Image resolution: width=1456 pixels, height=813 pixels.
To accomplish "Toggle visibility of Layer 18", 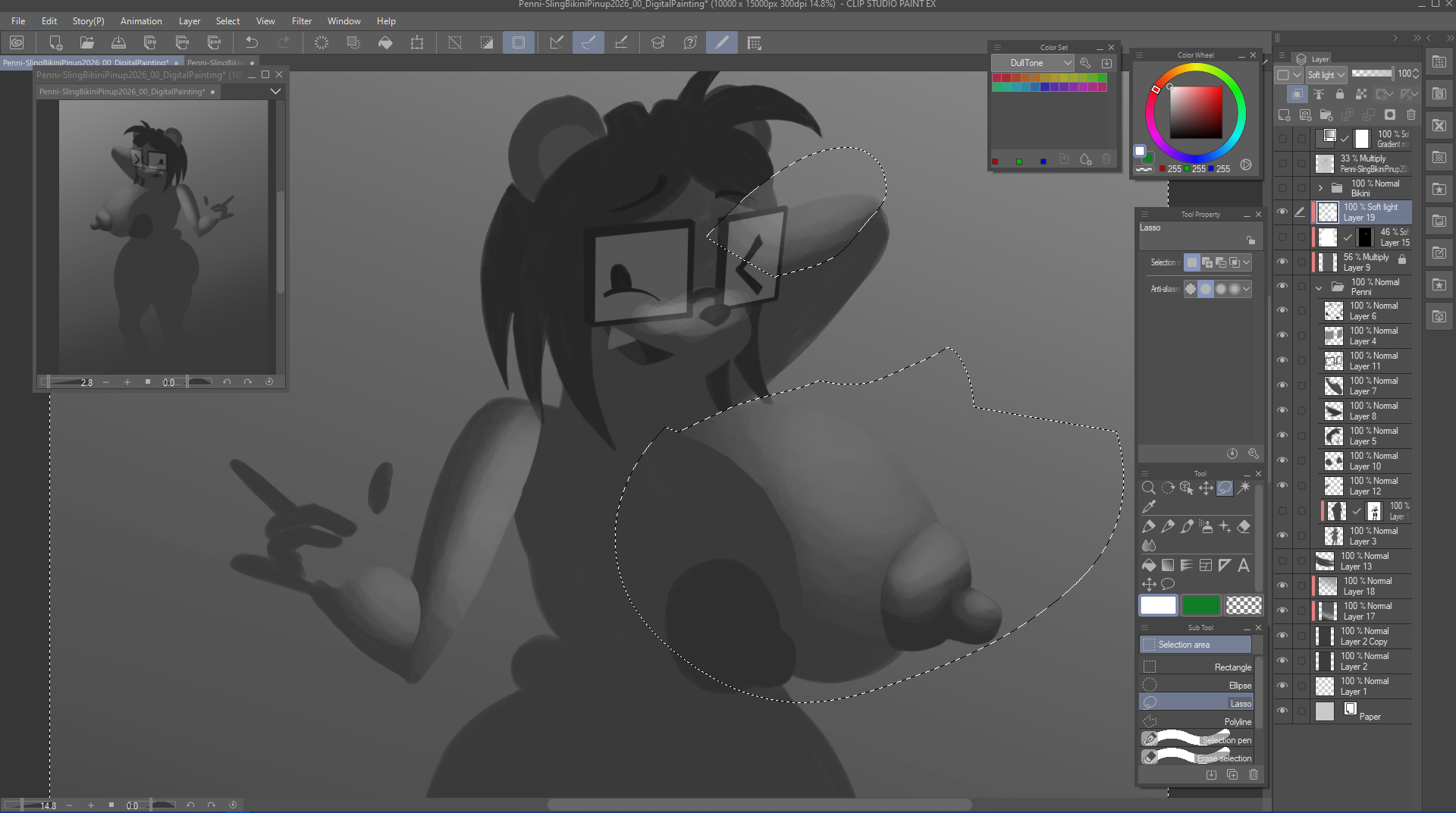I will pyautogui.click(x=1282, y=585).
